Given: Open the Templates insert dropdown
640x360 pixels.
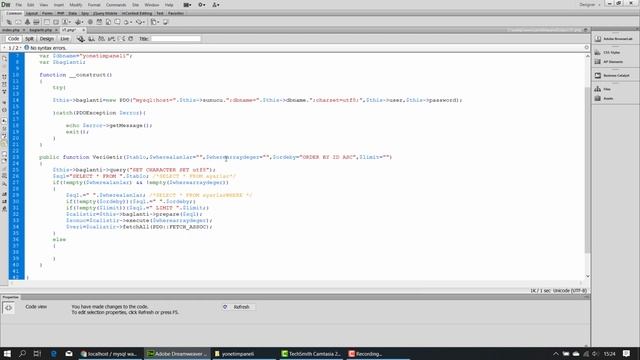Looking at the screenshot, I should coord(154,22).
